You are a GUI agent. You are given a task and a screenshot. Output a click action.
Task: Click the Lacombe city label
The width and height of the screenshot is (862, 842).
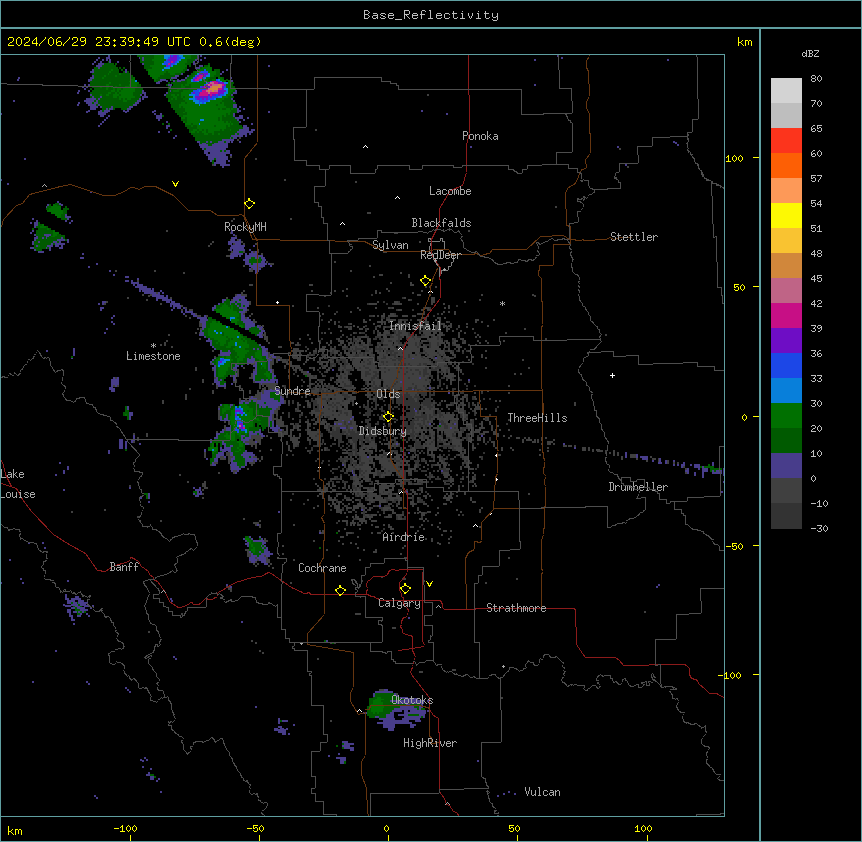tap(450, 191)
